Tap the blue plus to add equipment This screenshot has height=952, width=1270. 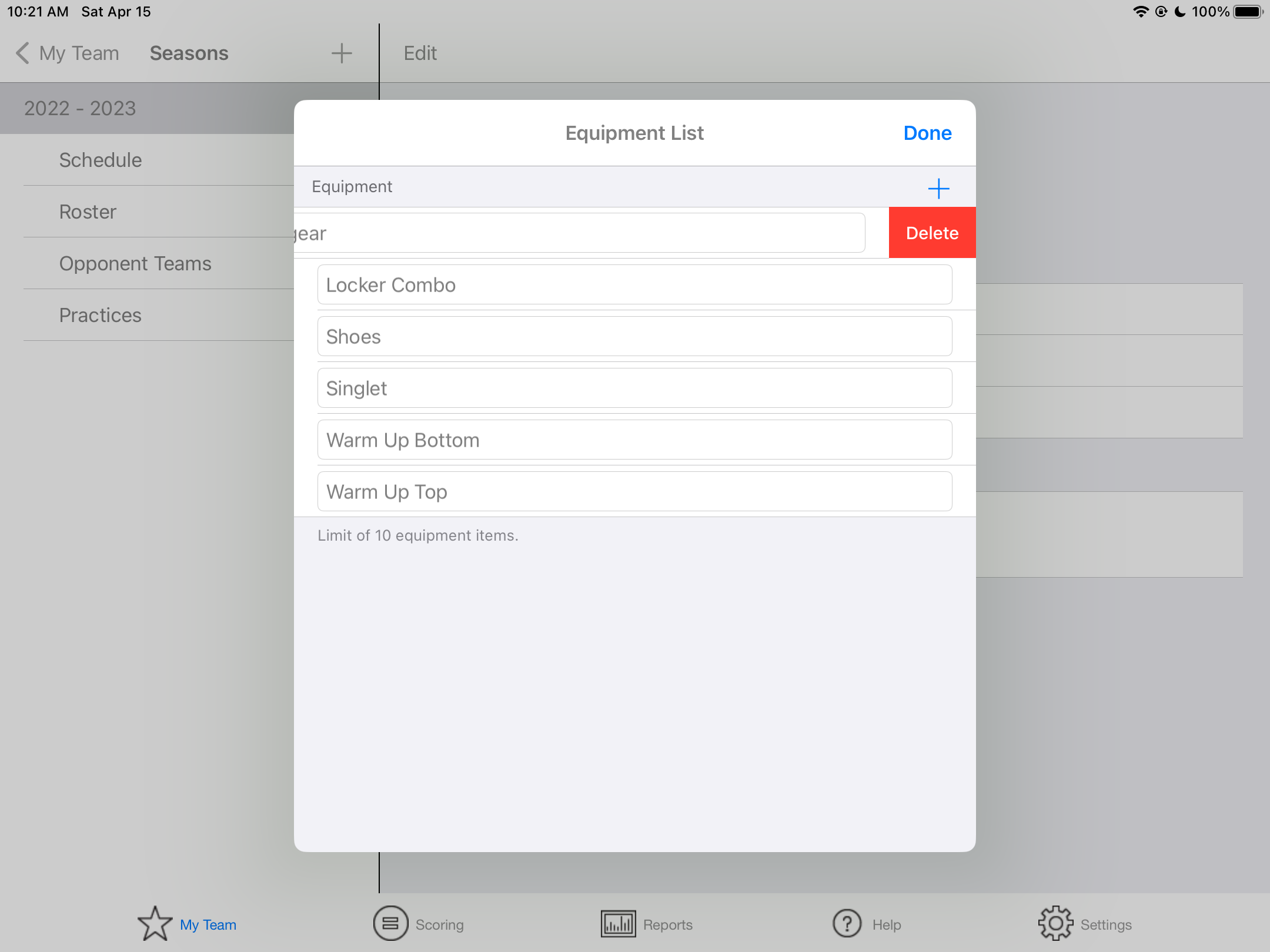click(x=938, y=188)
